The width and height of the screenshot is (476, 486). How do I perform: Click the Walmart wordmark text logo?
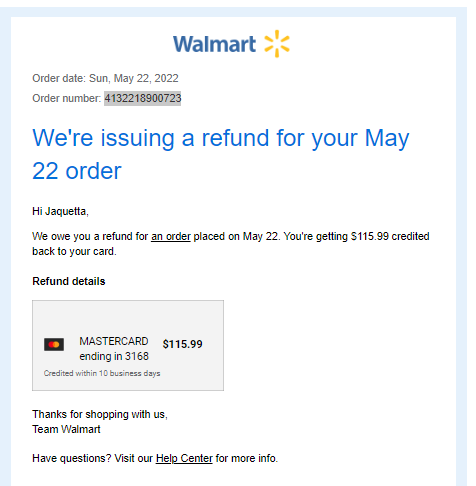point(214,44)
